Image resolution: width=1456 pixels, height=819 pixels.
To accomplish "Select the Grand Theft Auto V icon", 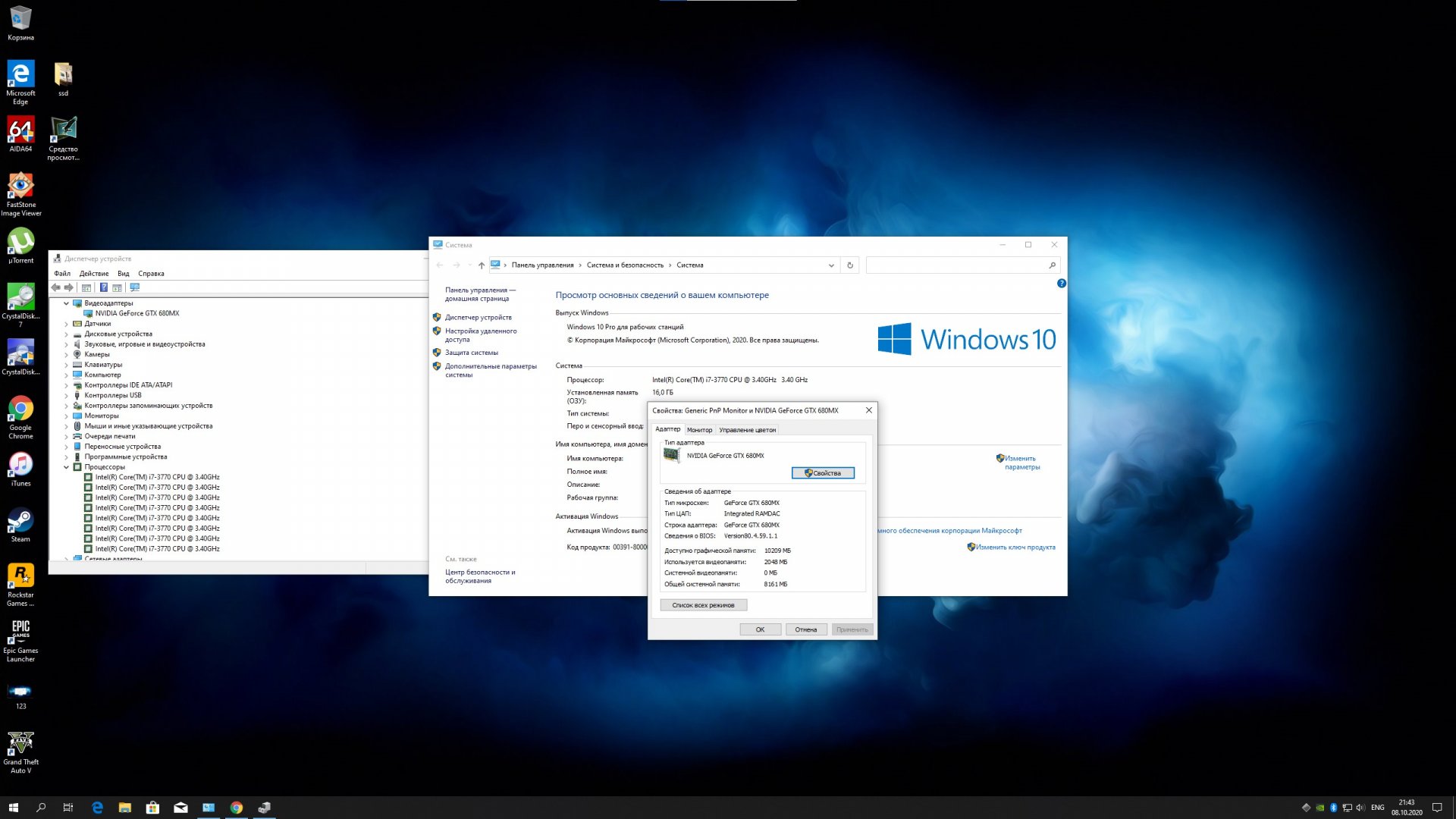I will tap(20, 752).
